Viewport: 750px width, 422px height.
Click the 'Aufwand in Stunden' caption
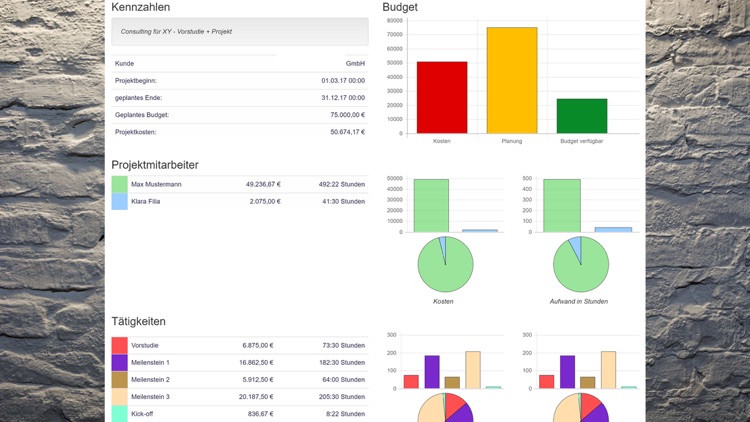(x=579, y=301)
